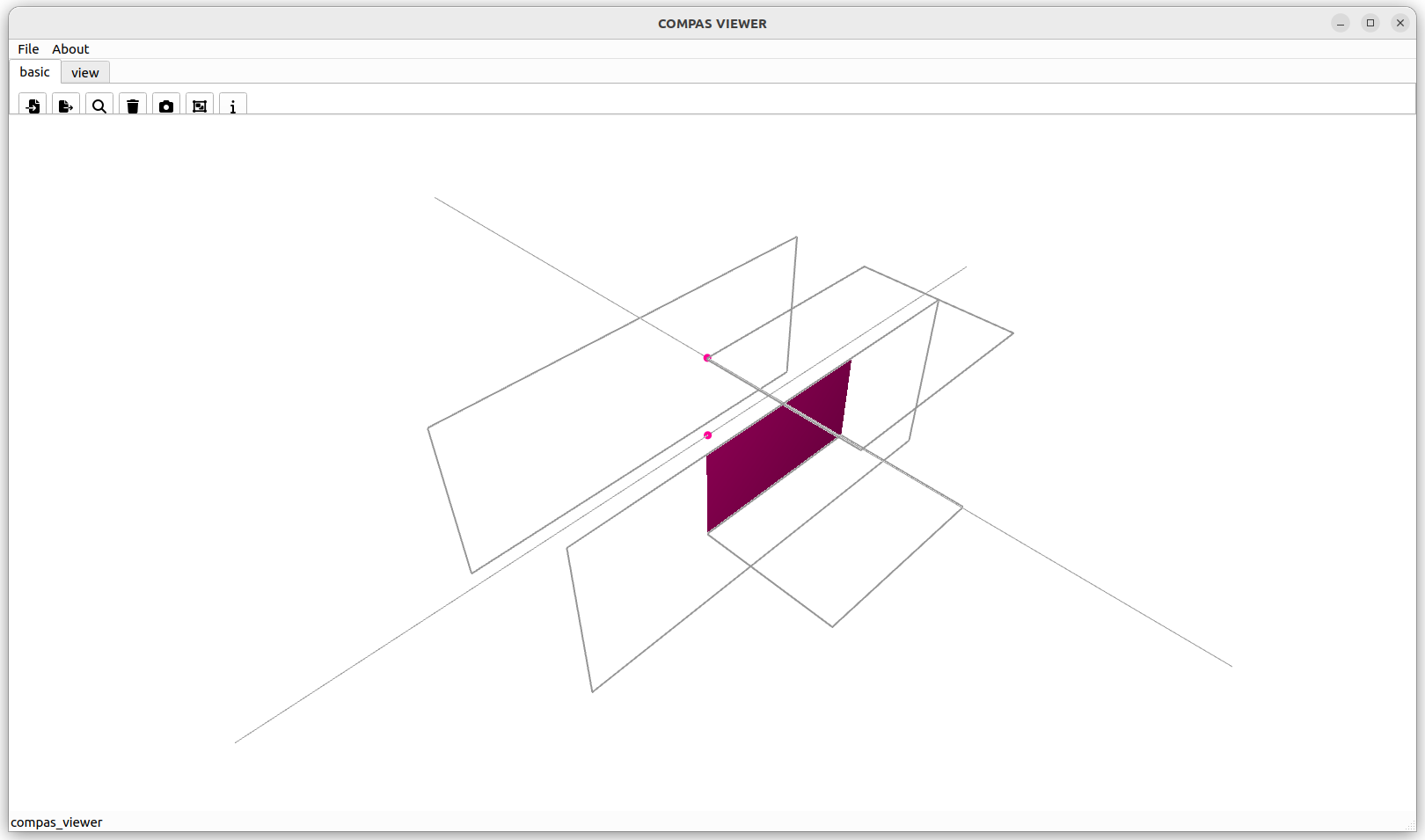The width and height of the screenshot is (1425, 840).
Task: Select the lower pink point
Action: tap(708, 435)
